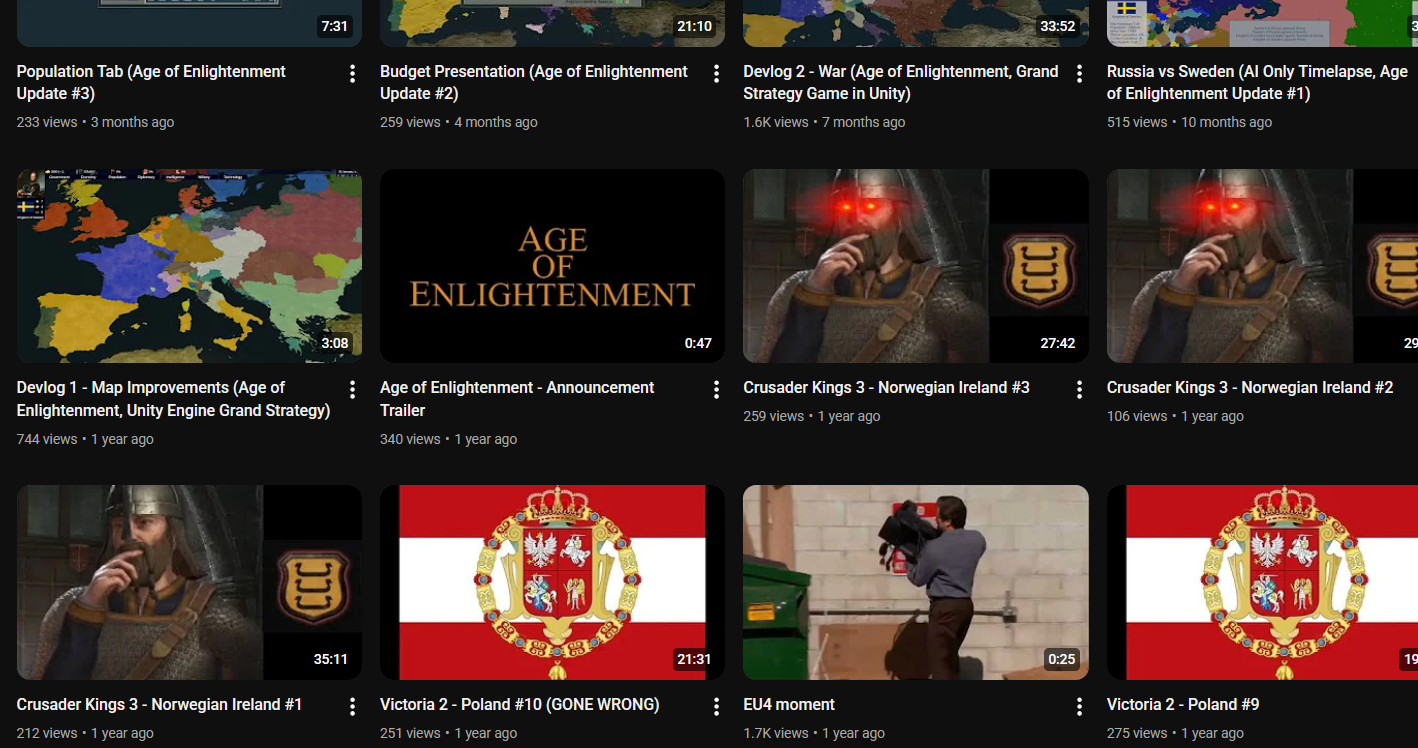Open the Victoria 2 - Poland #10 (GONE WRONG) title
The width and height of the screenshot is (1418, 748).
coord(520,705)
